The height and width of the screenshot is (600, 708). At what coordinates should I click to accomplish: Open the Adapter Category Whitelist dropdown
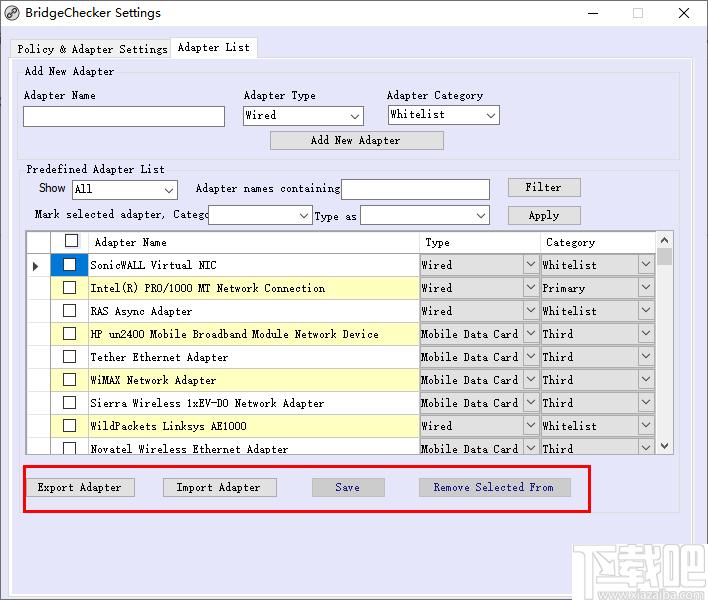pos(443,115)
